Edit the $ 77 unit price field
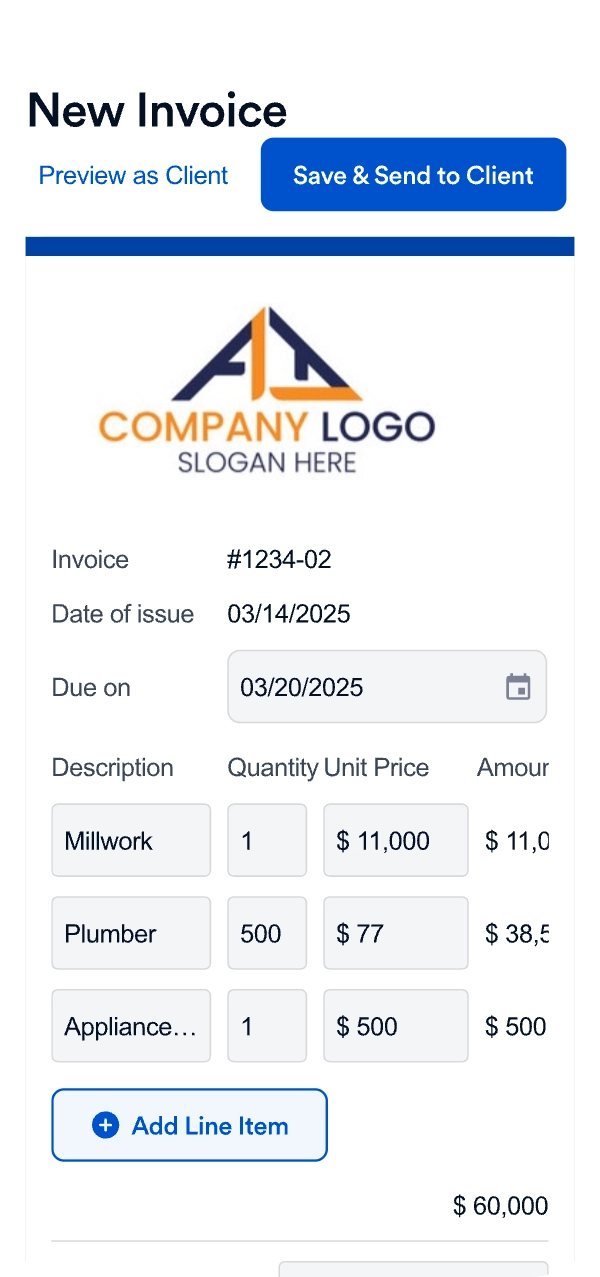 [x=396, y=933]
